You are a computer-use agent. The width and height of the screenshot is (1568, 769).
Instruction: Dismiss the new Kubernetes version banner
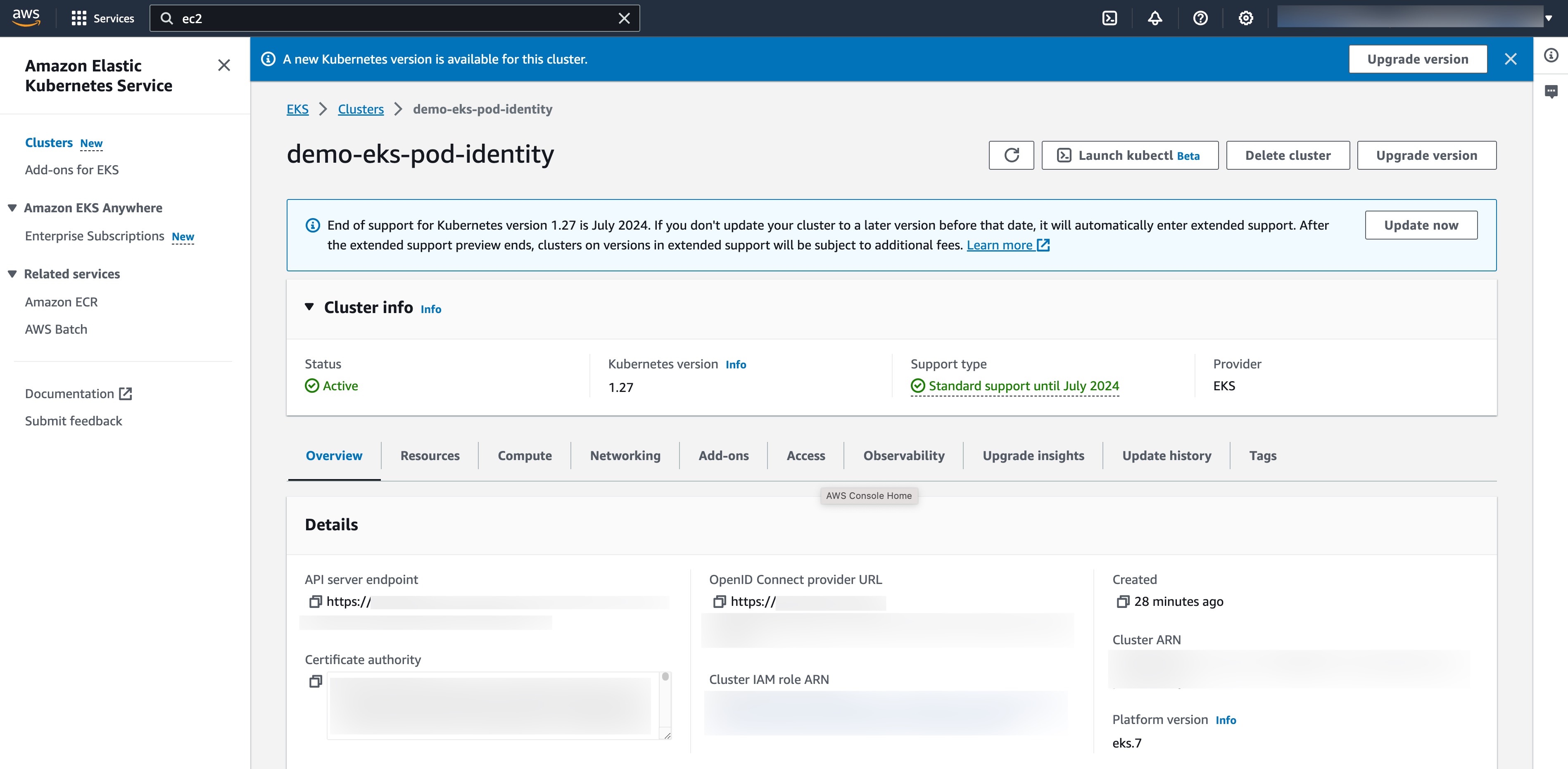[1510, 59]
